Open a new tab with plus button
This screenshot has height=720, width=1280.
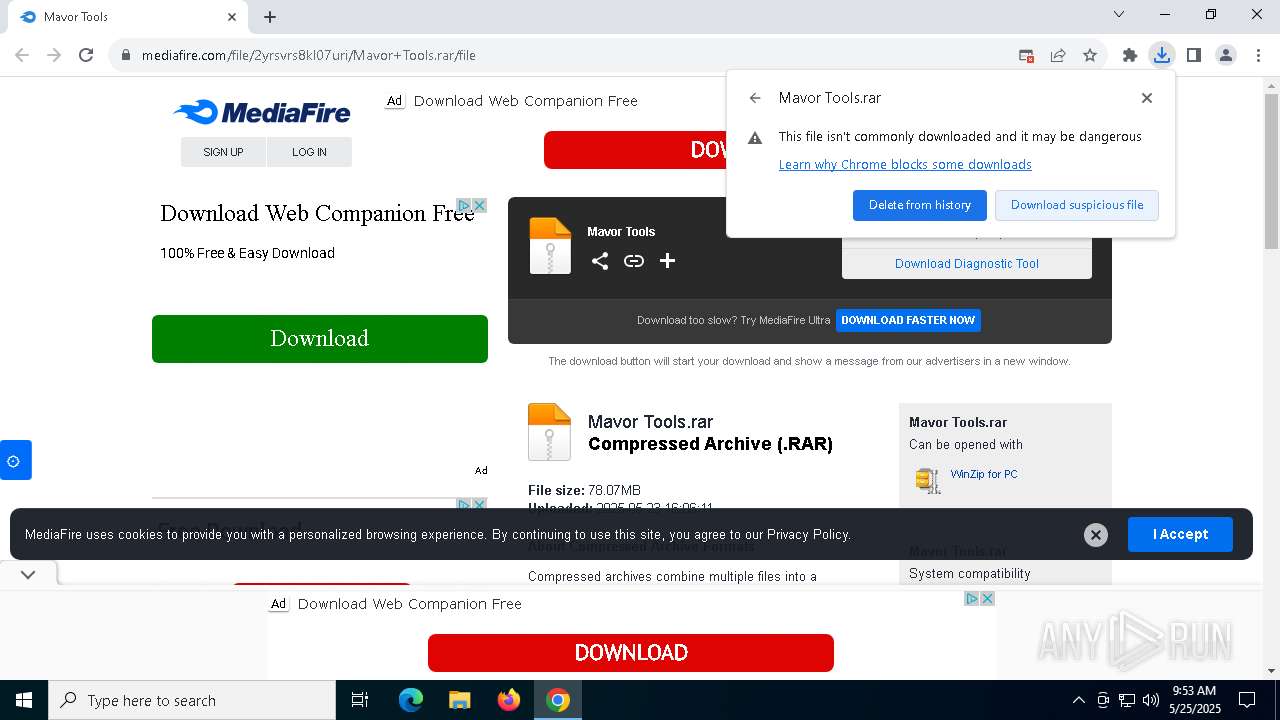[x=270, y=17]
